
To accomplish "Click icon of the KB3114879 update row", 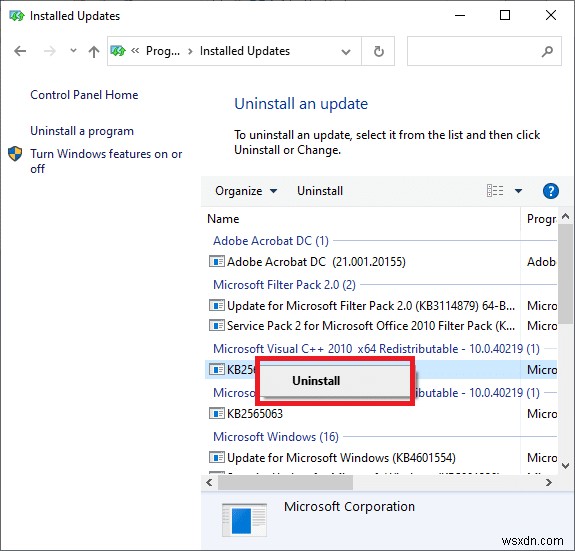I will coord(216,305).
